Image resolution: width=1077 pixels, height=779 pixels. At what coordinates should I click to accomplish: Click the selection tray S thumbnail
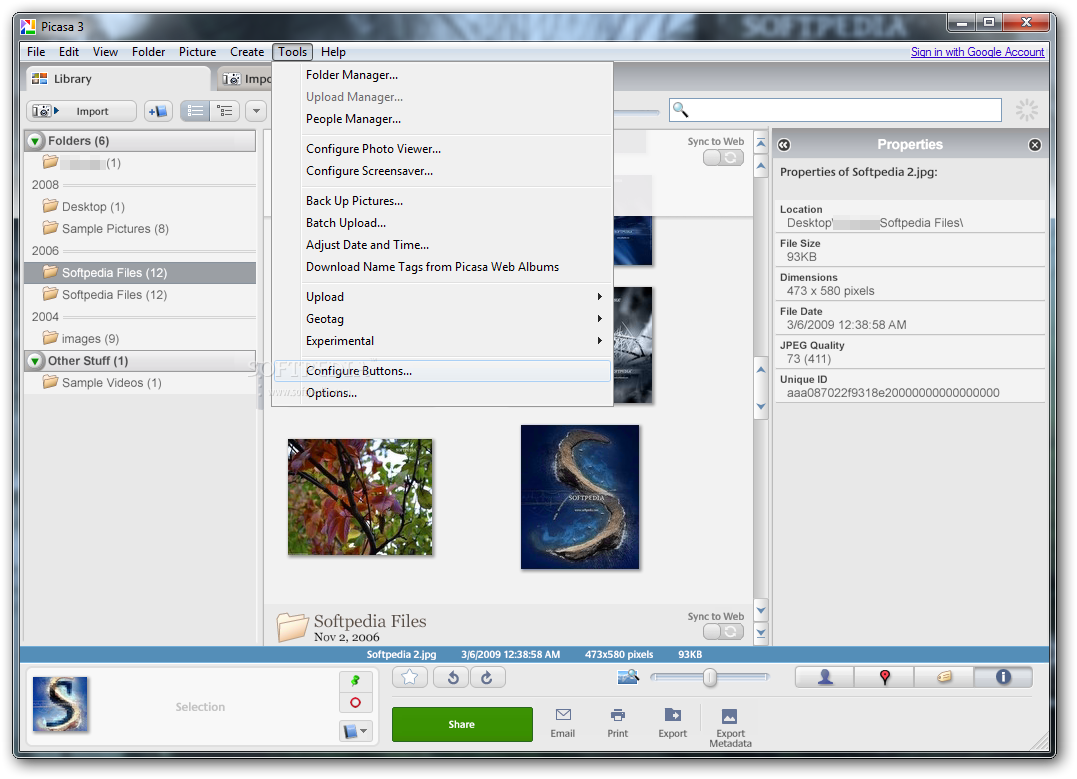point(60,703)
